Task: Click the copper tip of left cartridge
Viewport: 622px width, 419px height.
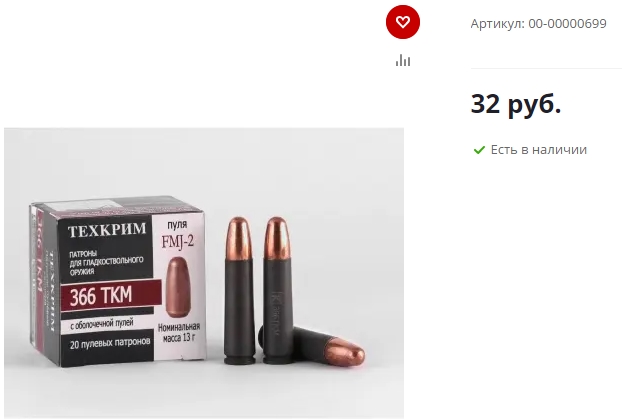Action: pos(239,236)
